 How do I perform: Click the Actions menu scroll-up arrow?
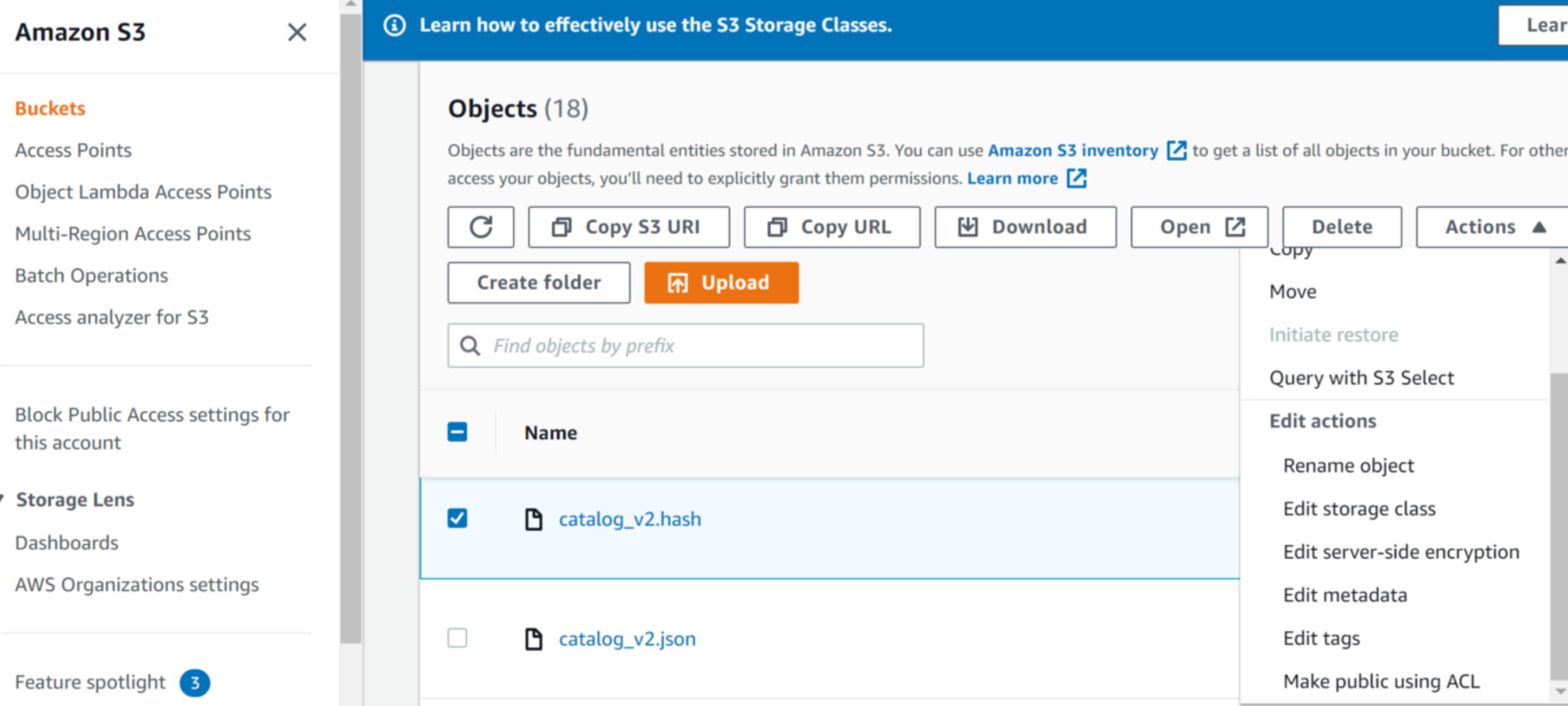pos(1560,261)
